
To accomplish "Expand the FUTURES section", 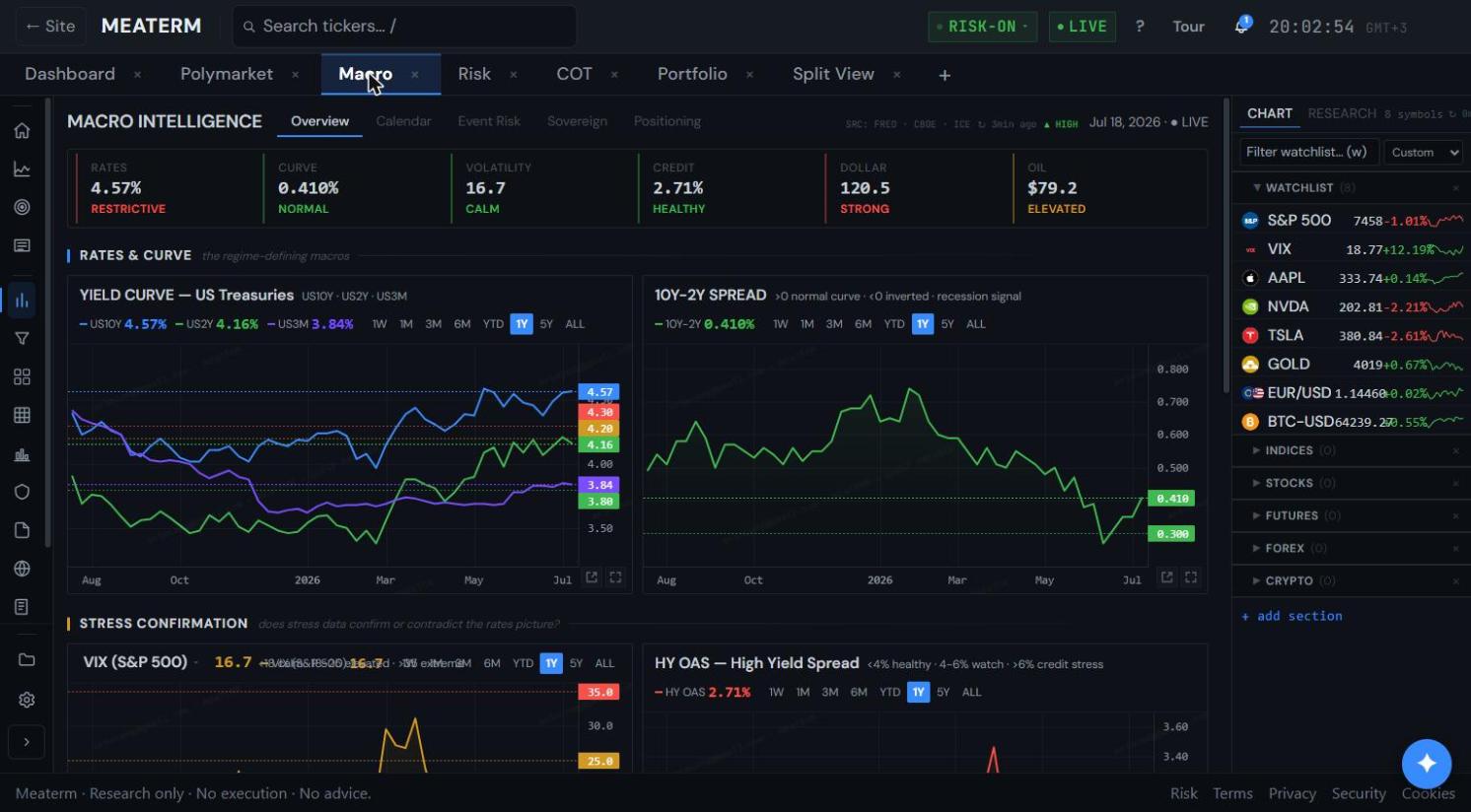I will [x=1256, y=515].
